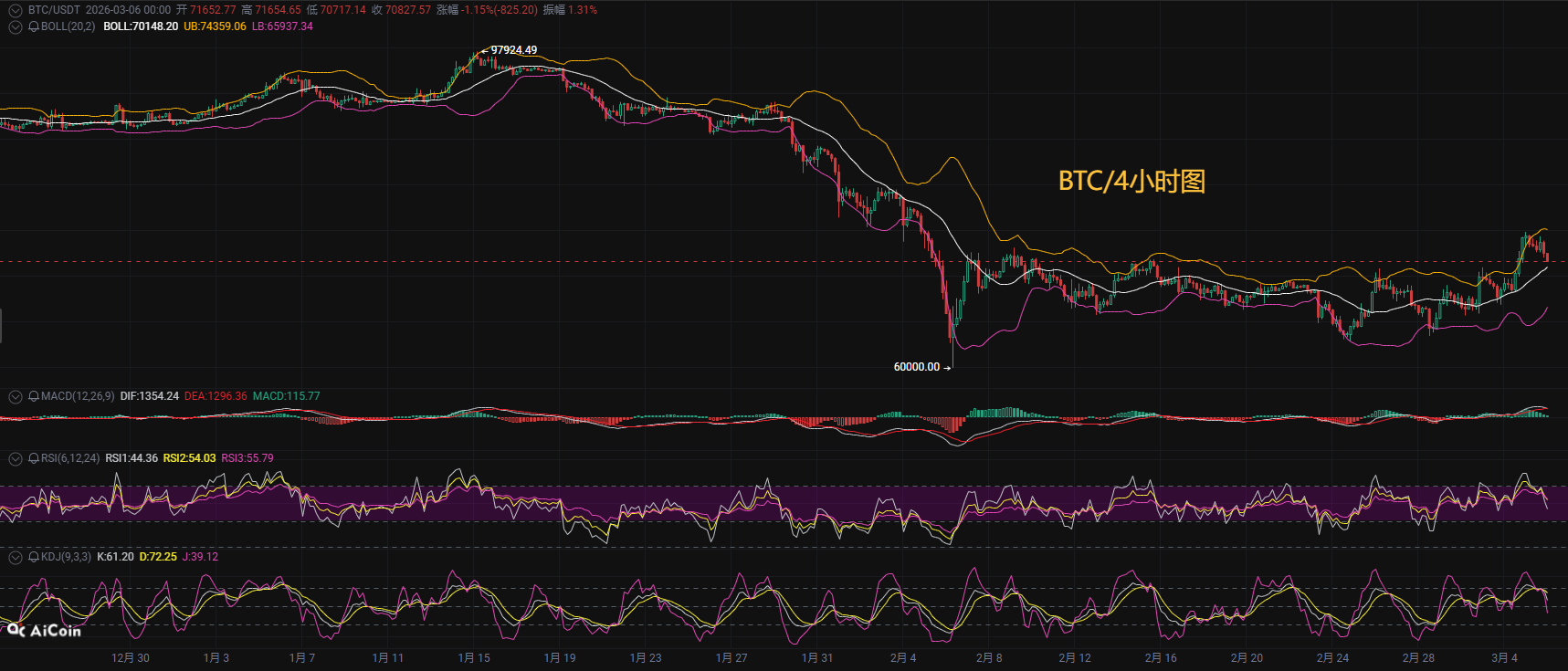
Task: Collapse the KDJ panel using its chevron
Action: [x=15, y=557]
